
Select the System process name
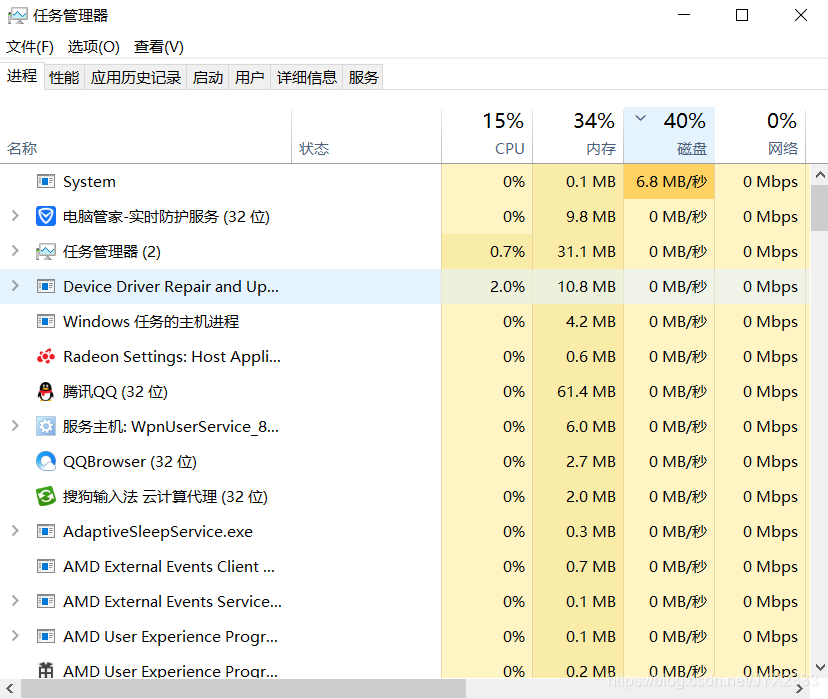pos(89,182)
